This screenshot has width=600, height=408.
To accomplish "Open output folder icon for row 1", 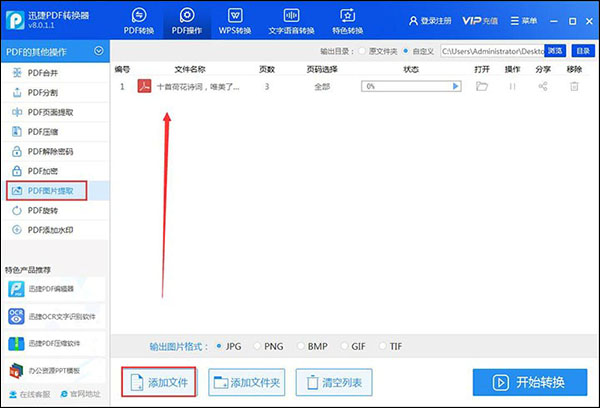I will click(482, 86).
